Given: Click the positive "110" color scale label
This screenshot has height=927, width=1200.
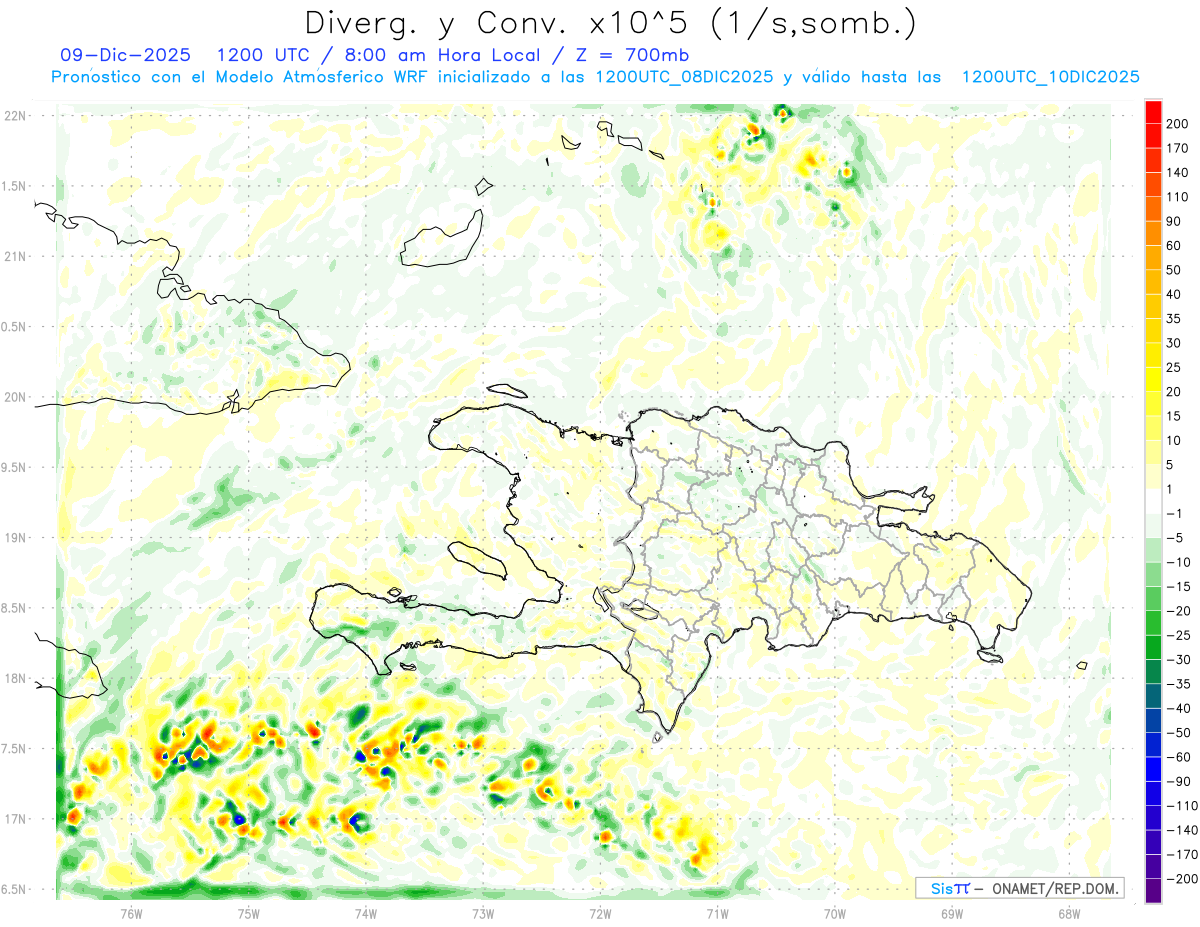Looking at the screenshot, I should pos(1177,197).
